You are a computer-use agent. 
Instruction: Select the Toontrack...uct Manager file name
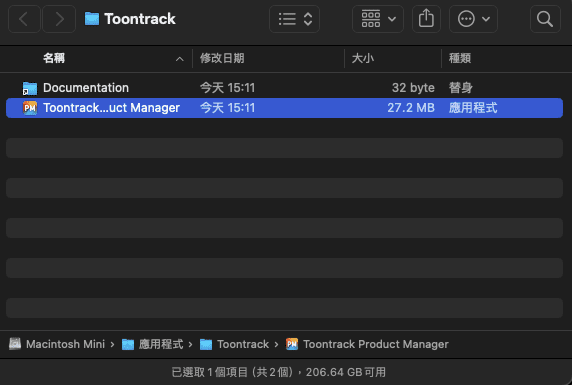pos(111,108)
